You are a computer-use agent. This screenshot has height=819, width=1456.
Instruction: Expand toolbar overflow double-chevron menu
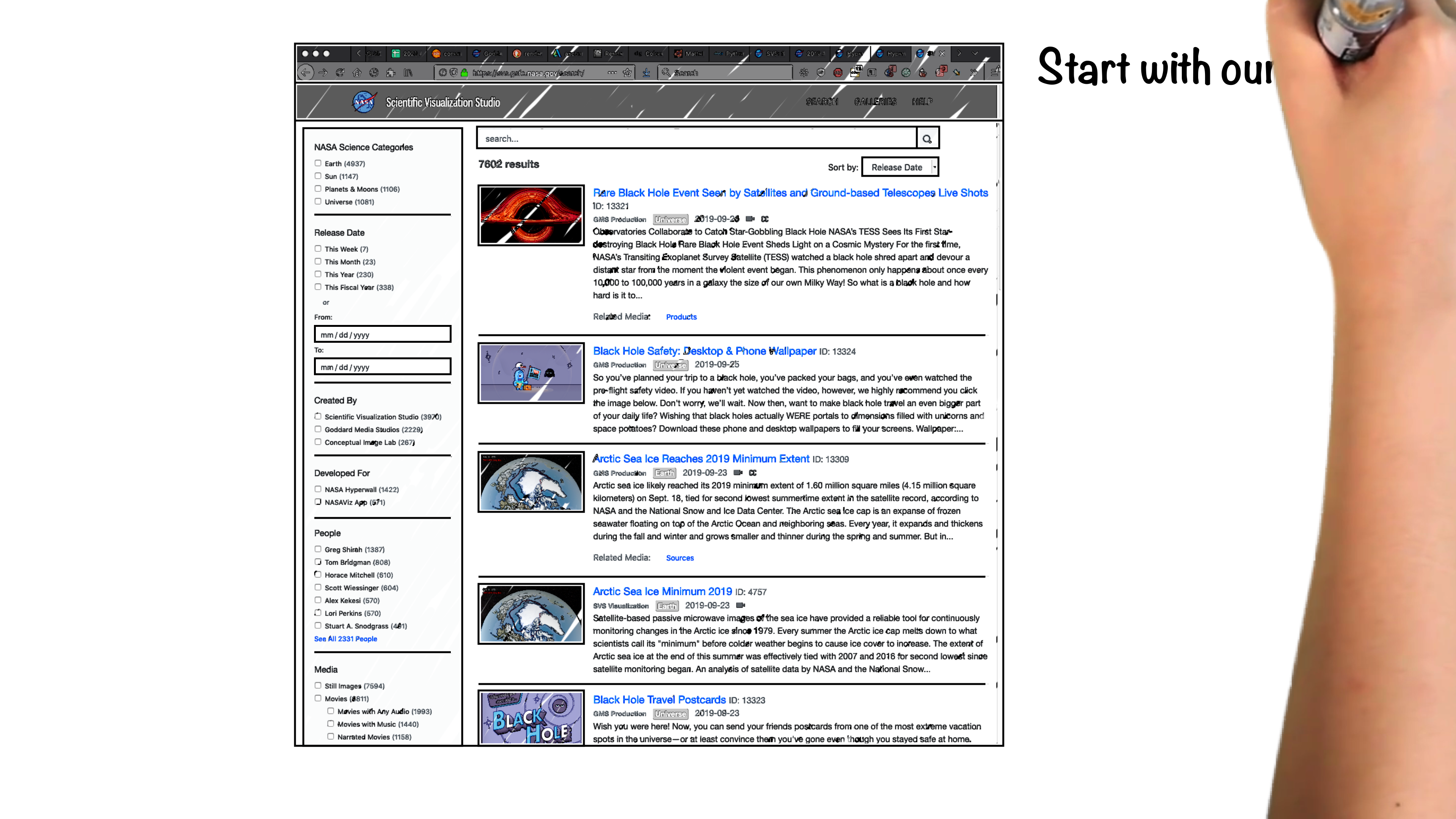pos(973,72)
